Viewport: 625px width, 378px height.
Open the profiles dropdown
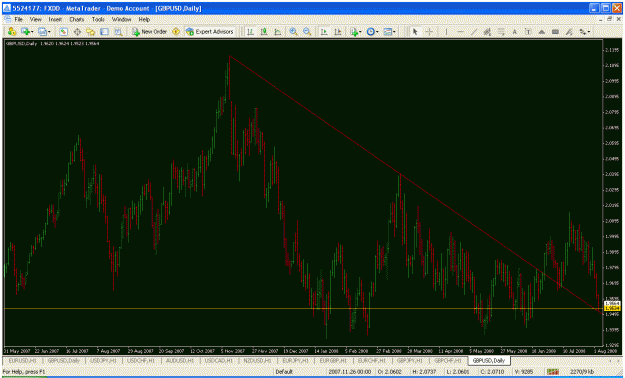coord(44,32)
